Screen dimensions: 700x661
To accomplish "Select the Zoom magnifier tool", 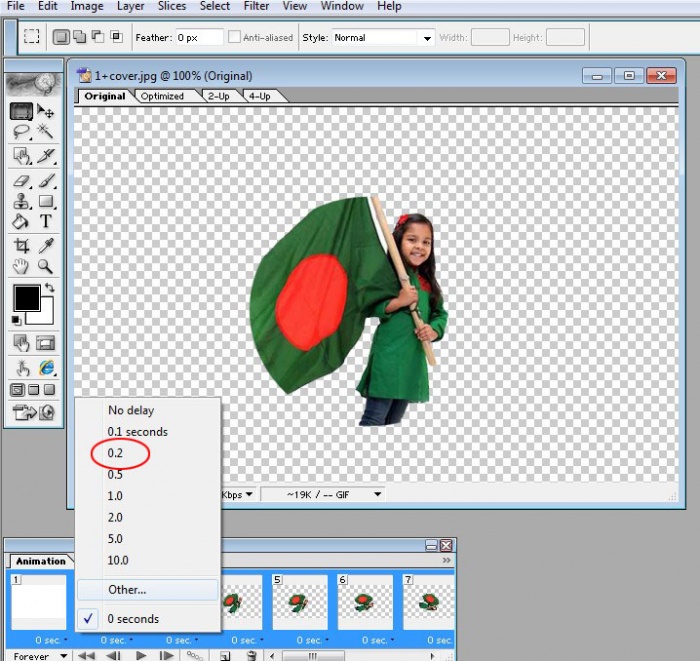I will [x=46, y=267].
